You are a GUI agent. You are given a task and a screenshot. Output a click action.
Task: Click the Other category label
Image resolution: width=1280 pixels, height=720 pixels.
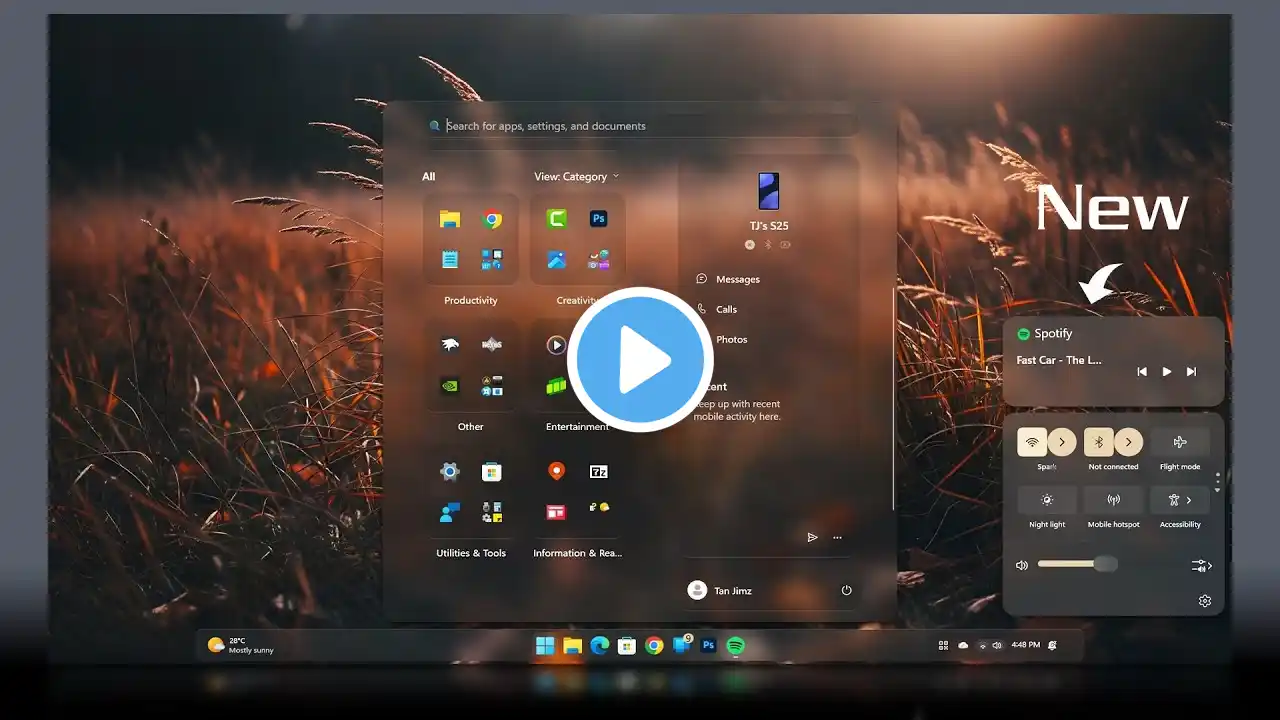(471, 427)
